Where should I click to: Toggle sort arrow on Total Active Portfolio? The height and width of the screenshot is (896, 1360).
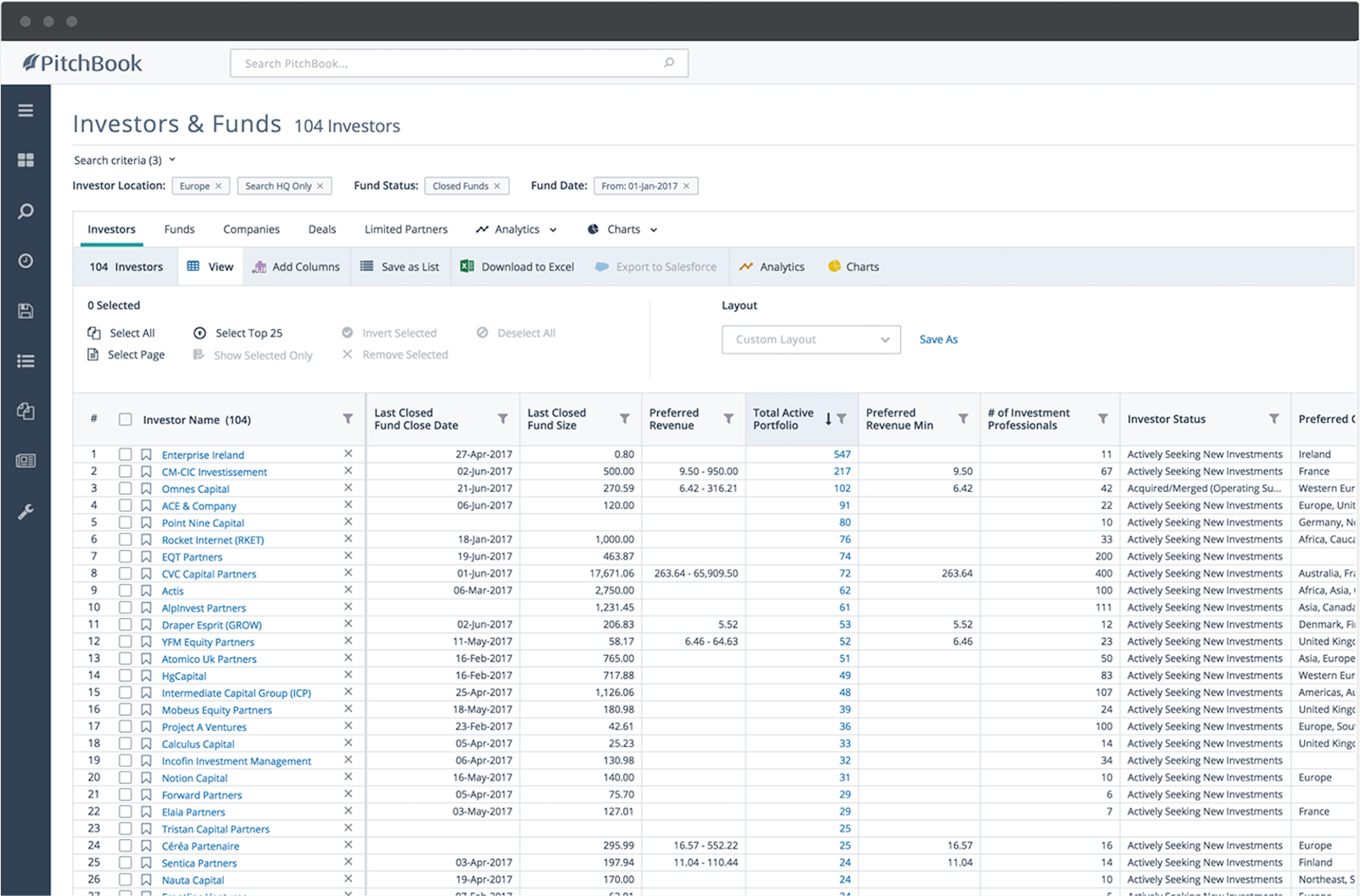coord(828,419)
